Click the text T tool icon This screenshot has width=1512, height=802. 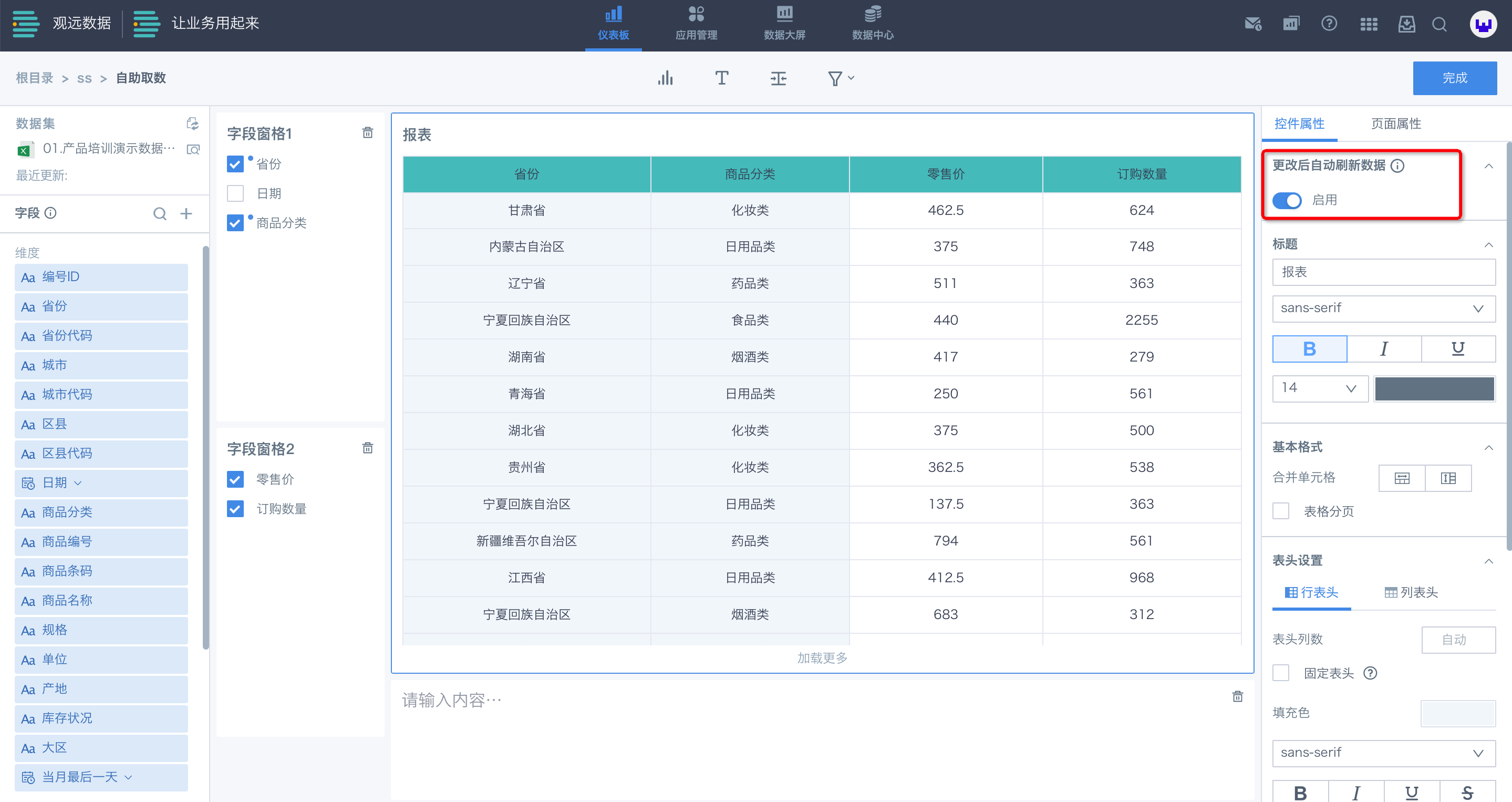pos(721,78)
